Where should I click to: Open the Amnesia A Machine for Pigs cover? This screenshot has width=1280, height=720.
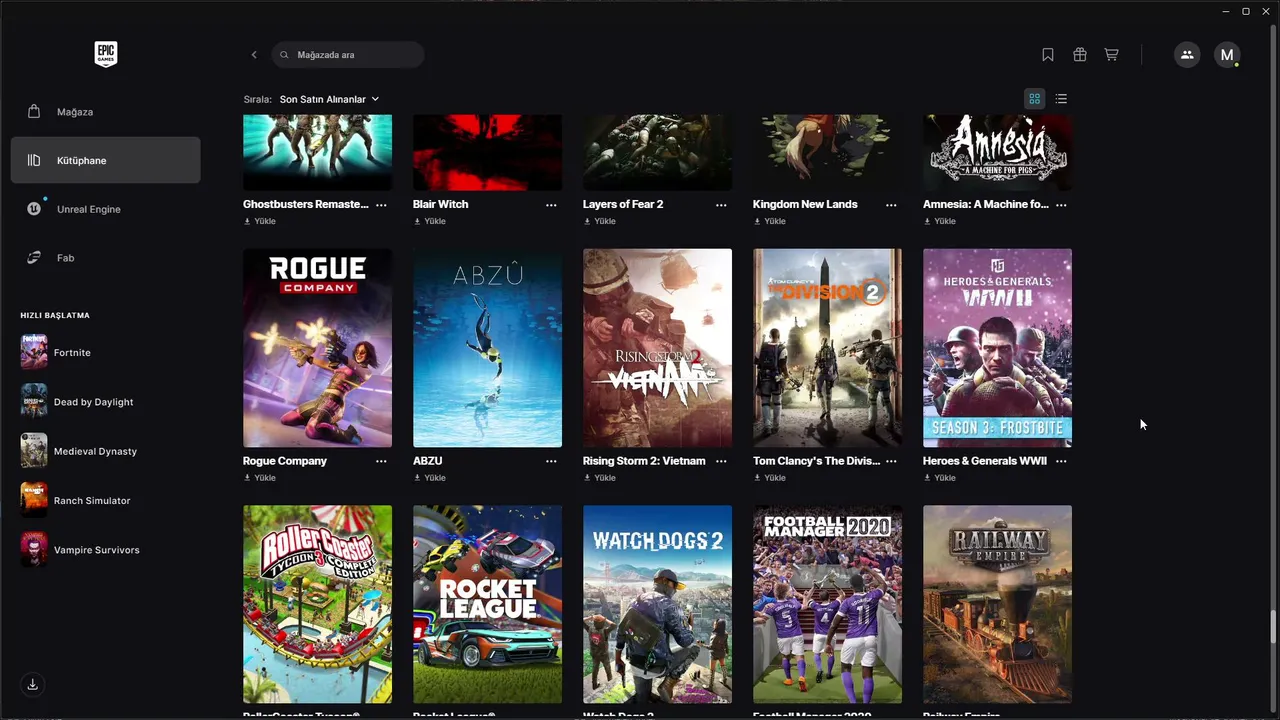[x=998, y=152]
